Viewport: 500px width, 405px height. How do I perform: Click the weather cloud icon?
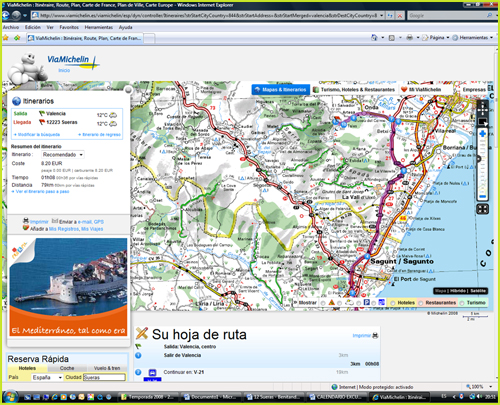[349, 303]
